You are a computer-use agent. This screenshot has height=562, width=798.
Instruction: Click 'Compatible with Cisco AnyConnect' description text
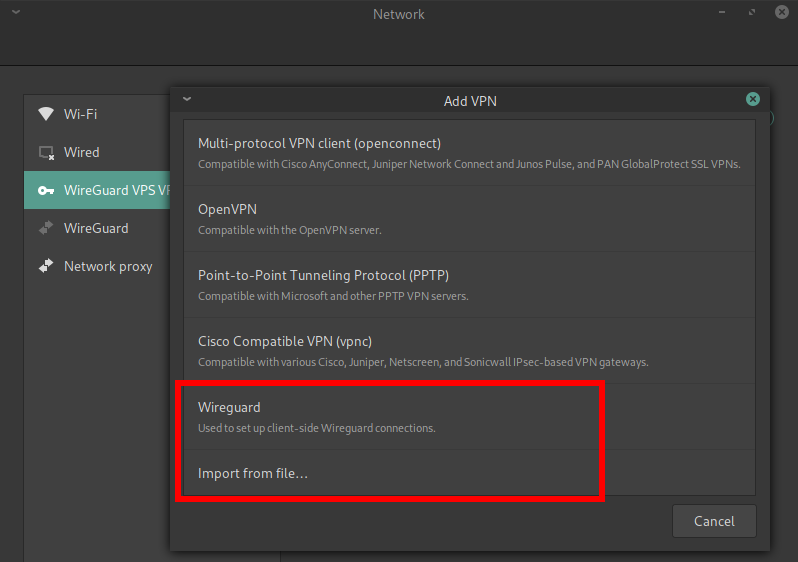(469, 164)
